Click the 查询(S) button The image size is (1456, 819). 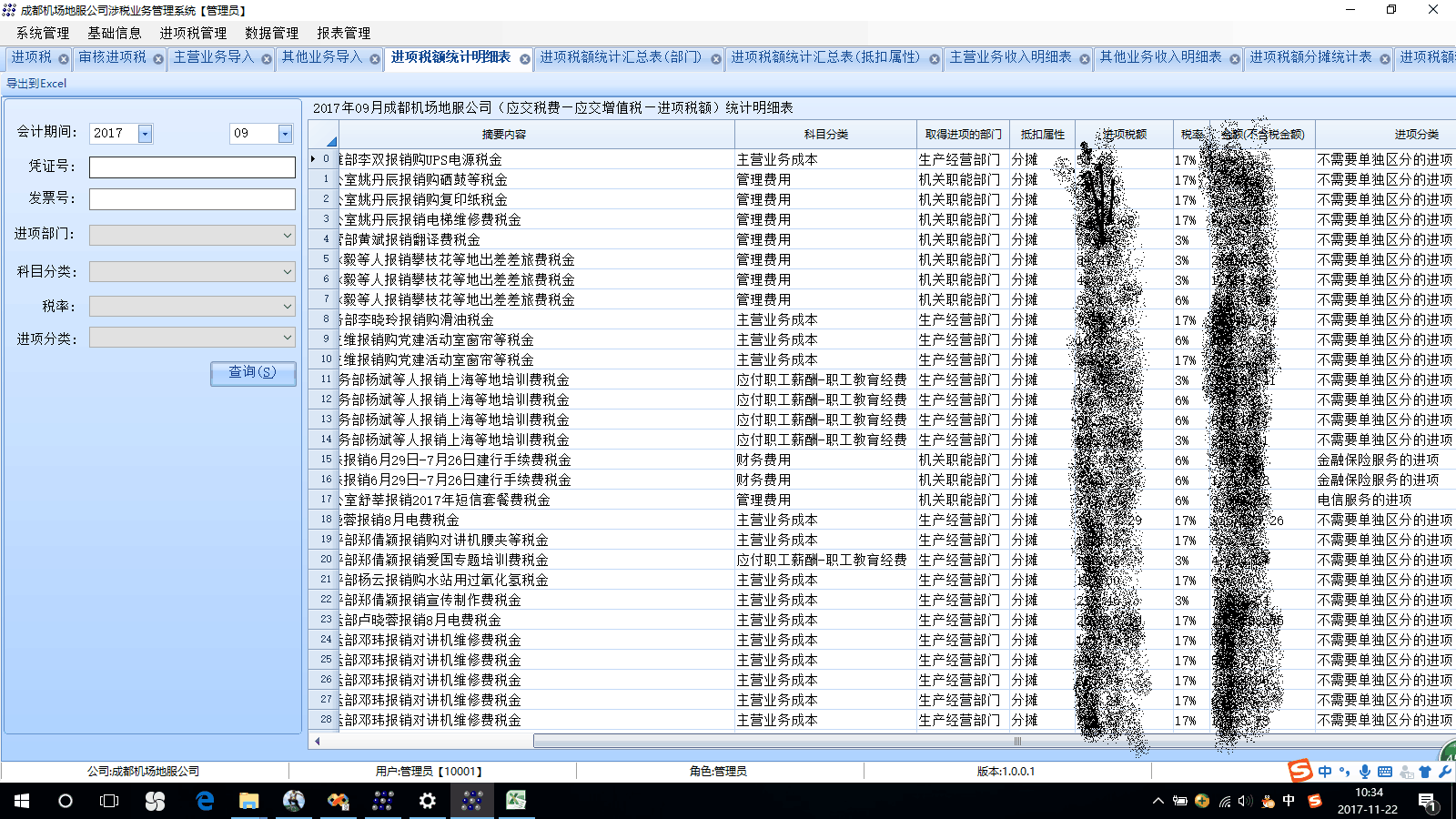tap(252, 372)
